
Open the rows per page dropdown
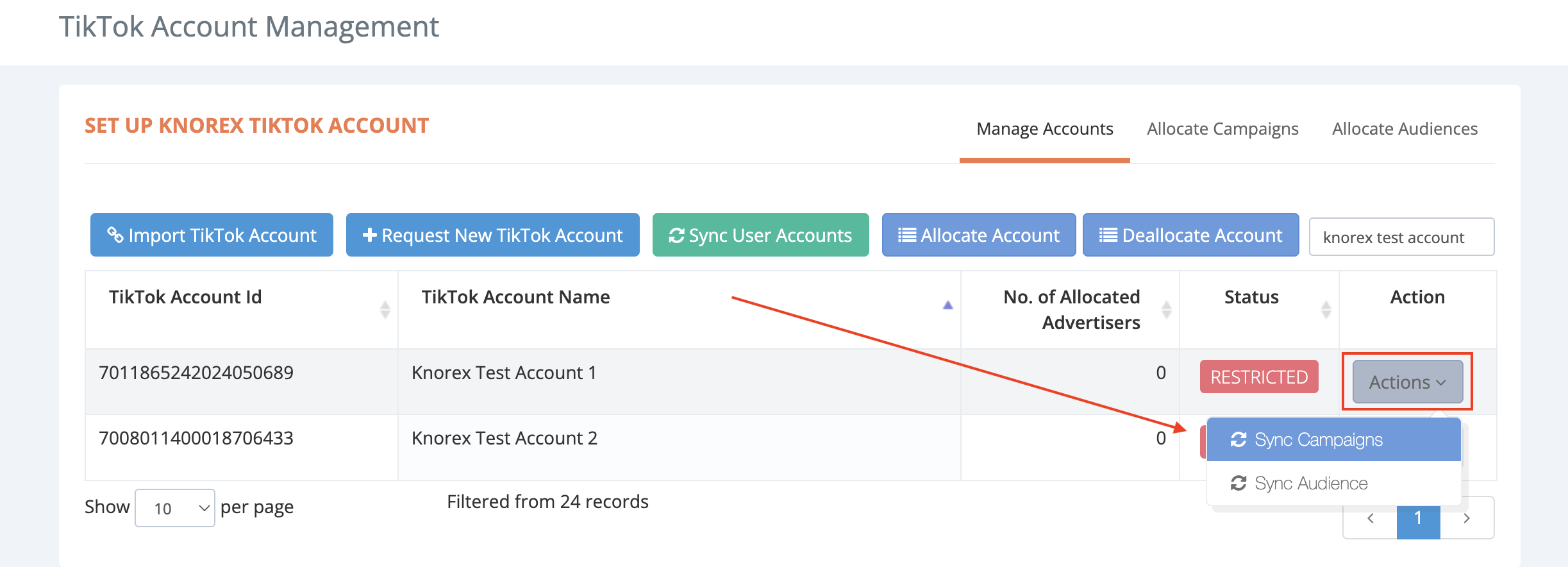click(175, 508)
